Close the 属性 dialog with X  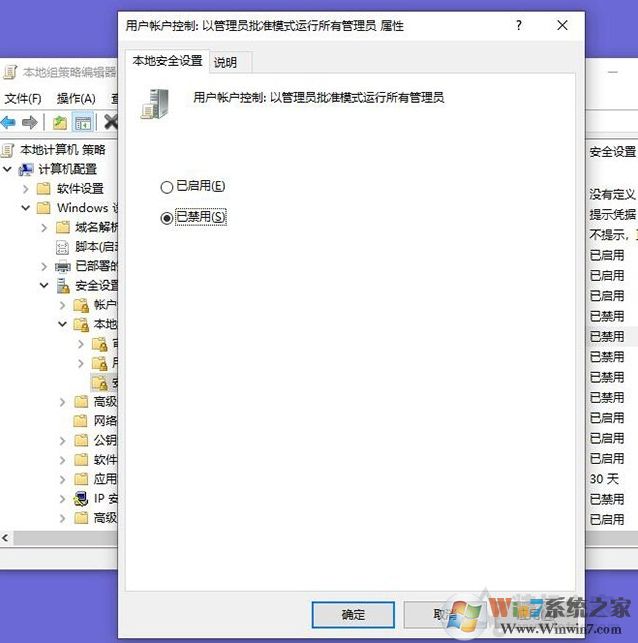(x=562, y=25)
